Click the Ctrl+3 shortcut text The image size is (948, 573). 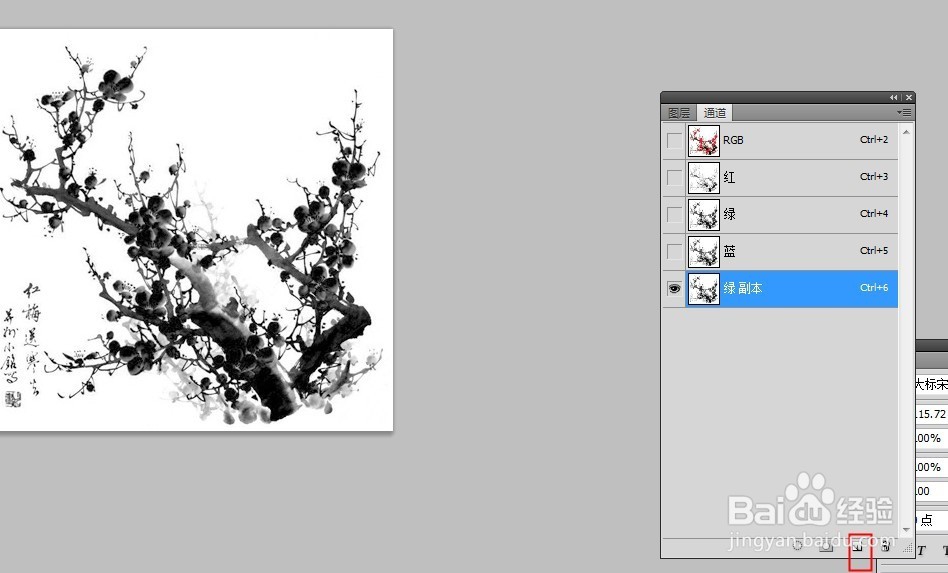874,176
